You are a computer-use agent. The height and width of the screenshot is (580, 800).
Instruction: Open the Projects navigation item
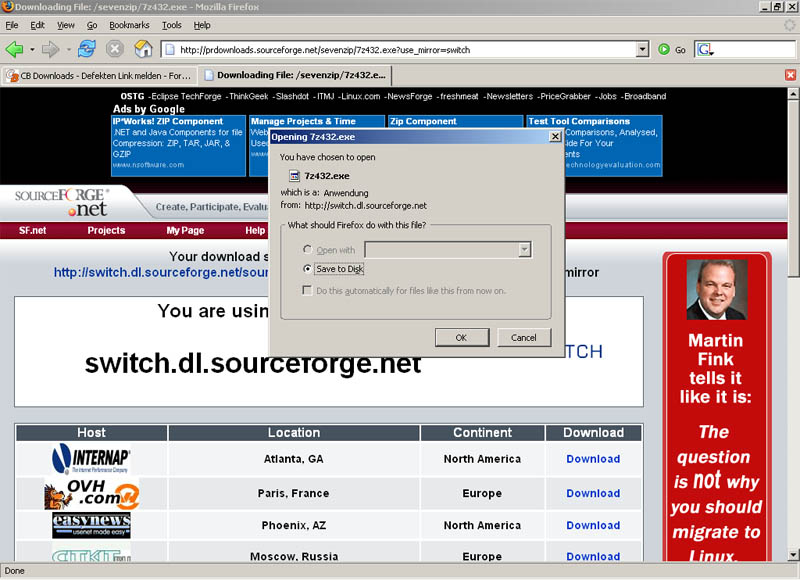(x=106, y=231)
